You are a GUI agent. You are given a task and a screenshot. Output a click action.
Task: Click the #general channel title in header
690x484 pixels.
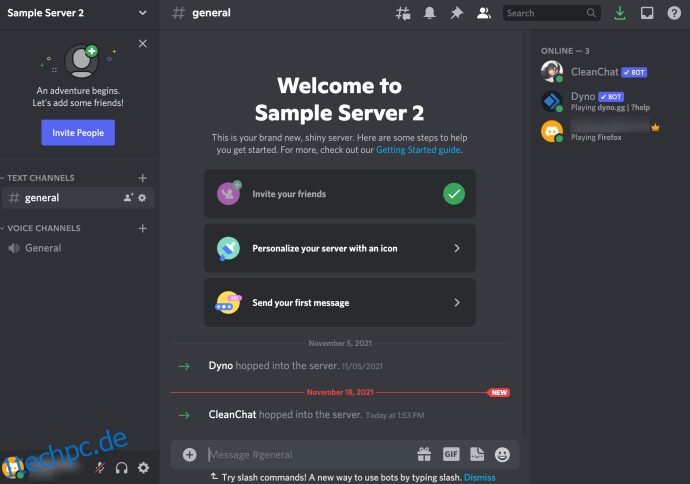tap(211, 13)
